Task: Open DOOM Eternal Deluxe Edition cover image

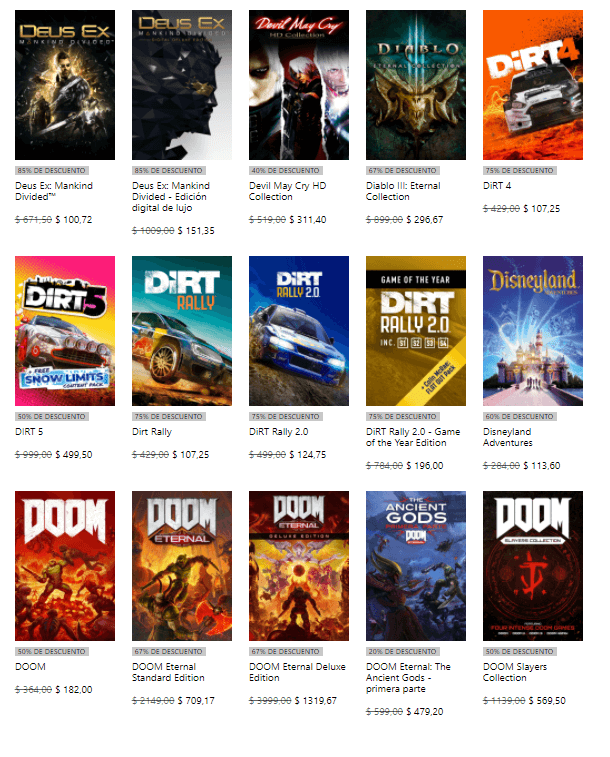Action: pyautogui.click(x=298, y=565)
